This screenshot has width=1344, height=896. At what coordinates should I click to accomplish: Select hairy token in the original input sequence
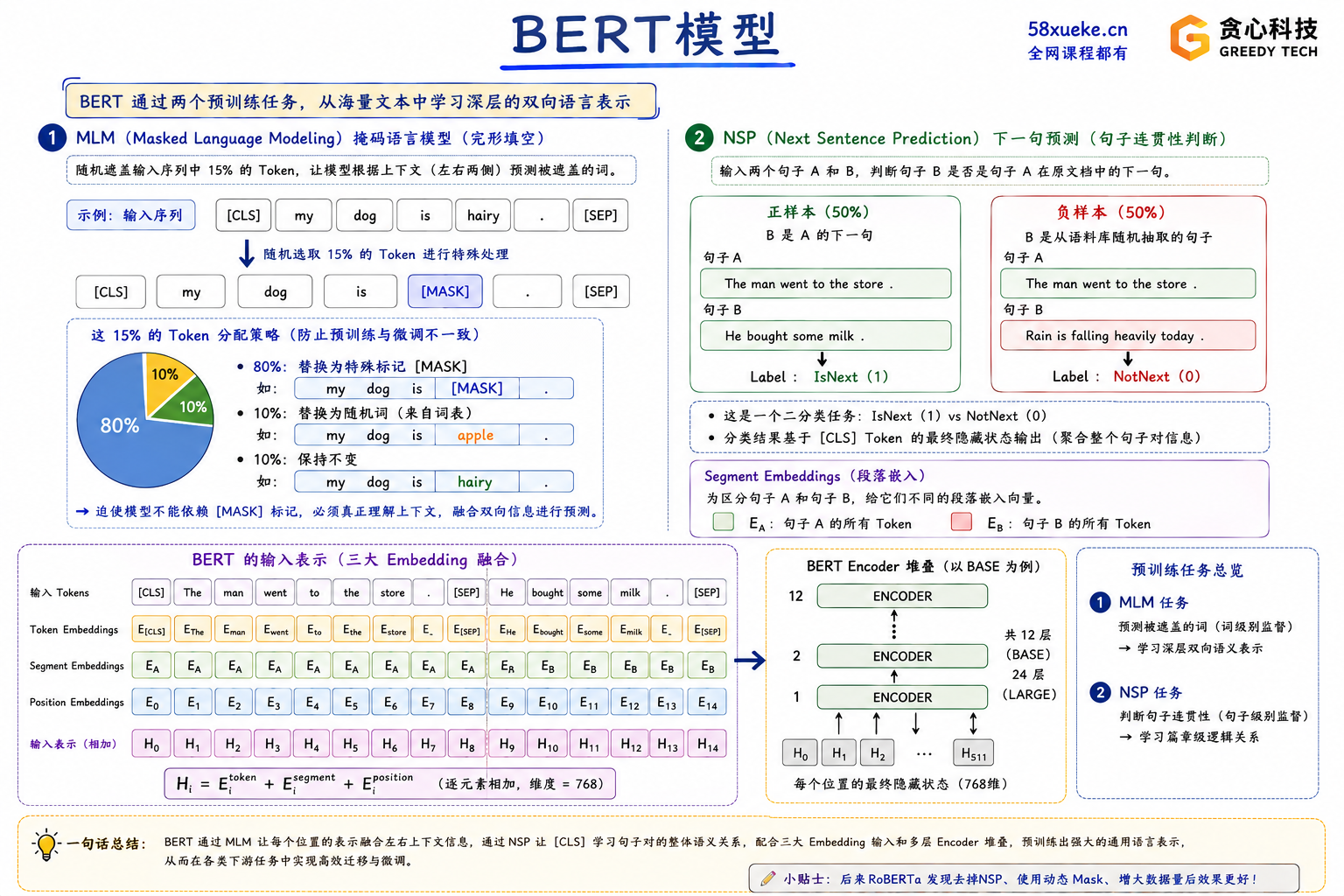pos(483,215)
